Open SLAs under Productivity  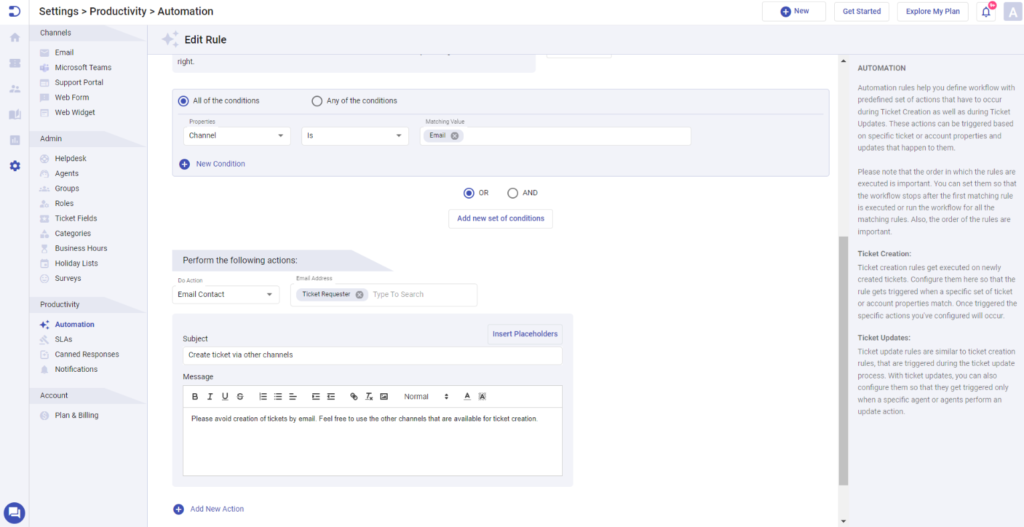pos(63,340)
